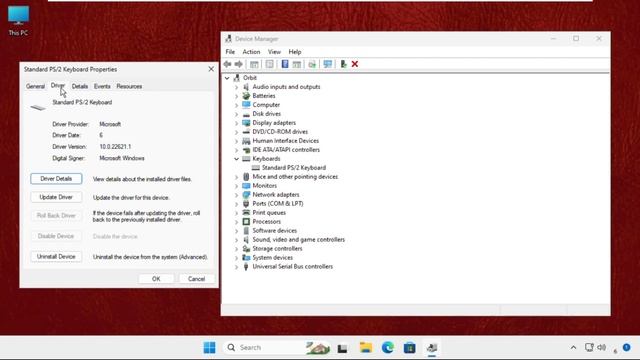This screenshot has width=640, height=360.
Task: Confirm the properties dialog with OK
Action: click(156, 279)
